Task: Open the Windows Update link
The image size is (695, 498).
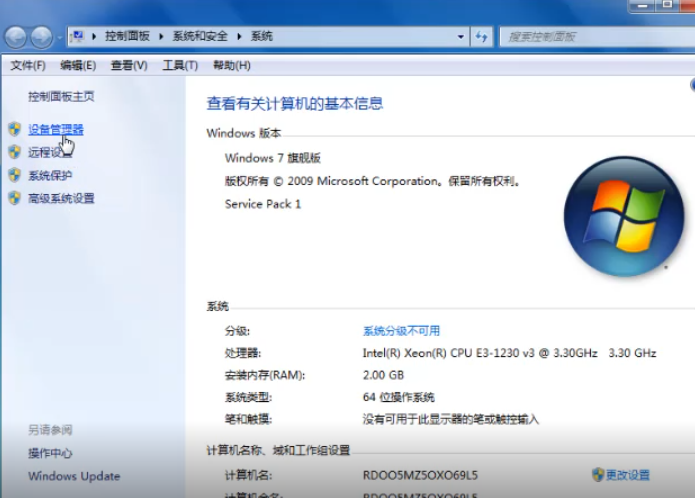Action: [74, 476]
